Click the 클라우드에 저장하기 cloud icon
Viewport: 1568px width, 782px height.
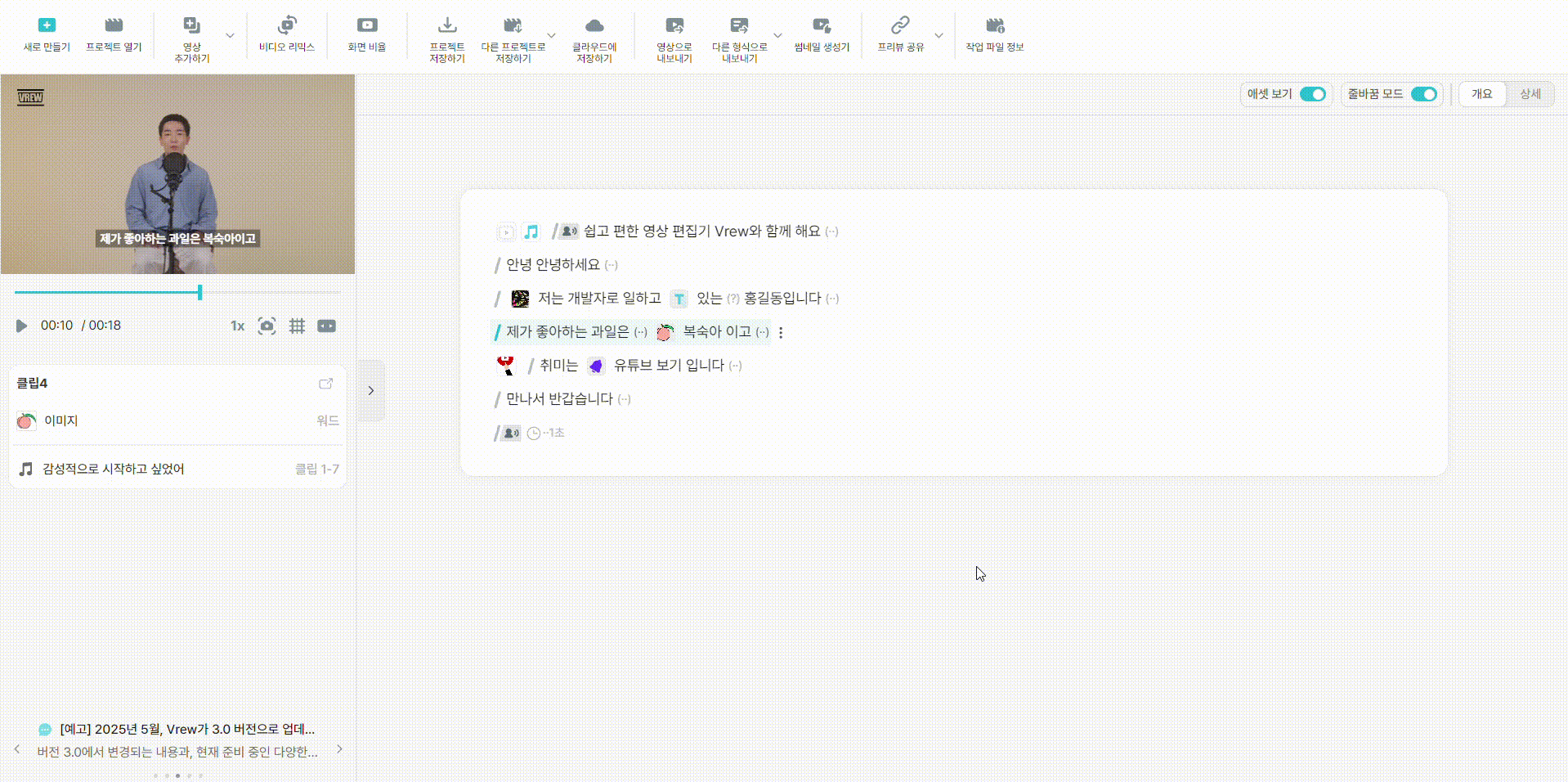point(594,25)
